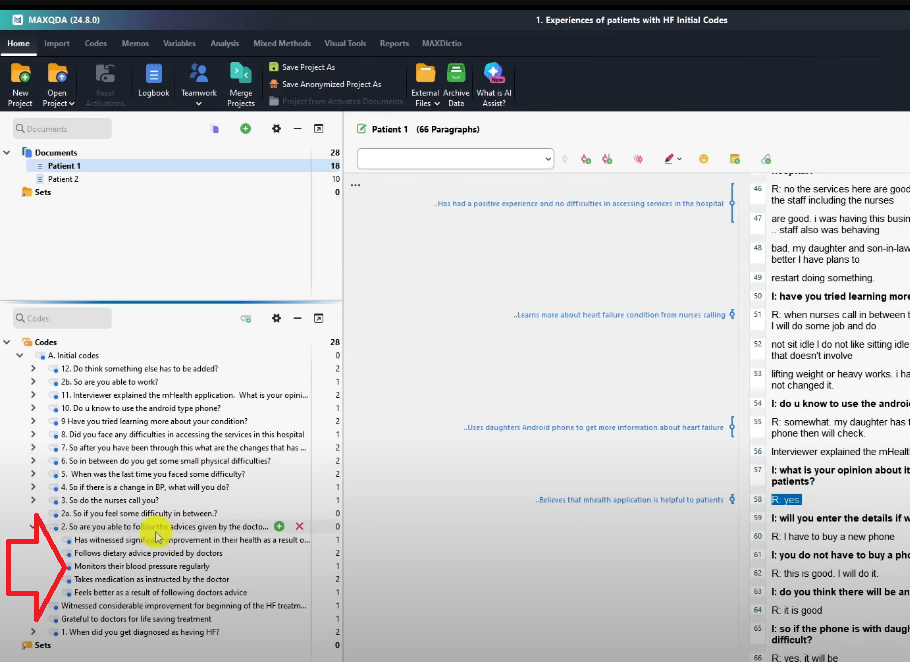Undock the Codes panel window
The image size is (910, 662).
point(319,318)
